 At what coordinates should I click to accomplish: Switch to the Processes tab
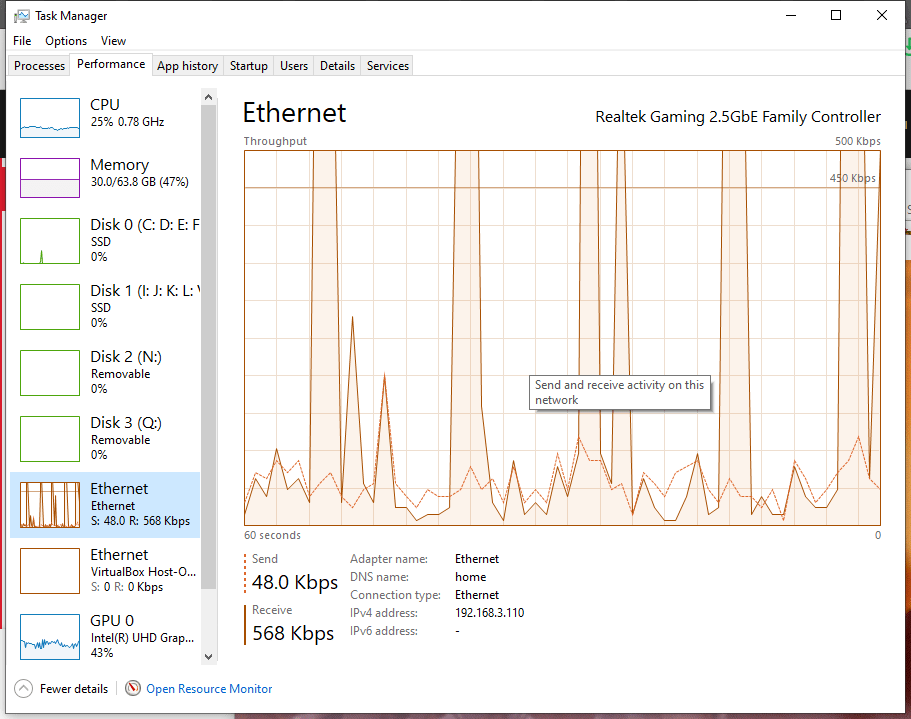[38, 65]
